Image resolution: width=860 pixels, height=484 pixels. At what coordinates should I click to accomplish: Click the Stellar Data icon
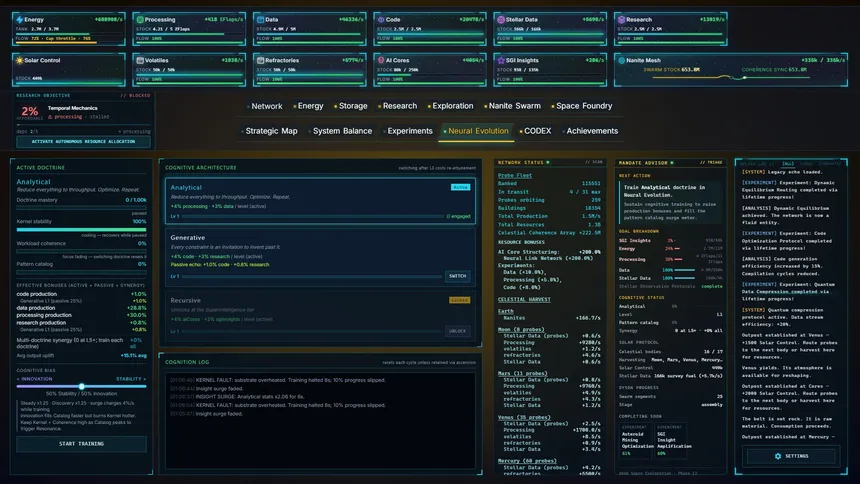pos(501,20)
